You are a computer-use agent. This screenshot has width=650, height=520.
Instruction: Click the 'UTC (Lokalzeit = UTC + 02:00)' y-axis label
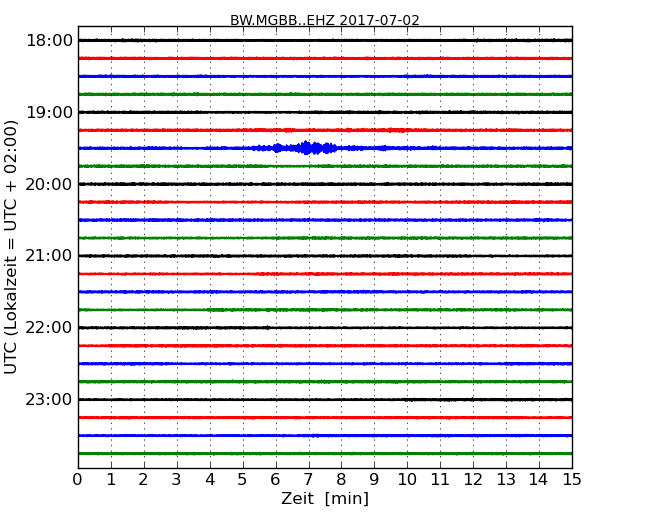(11, 247)
